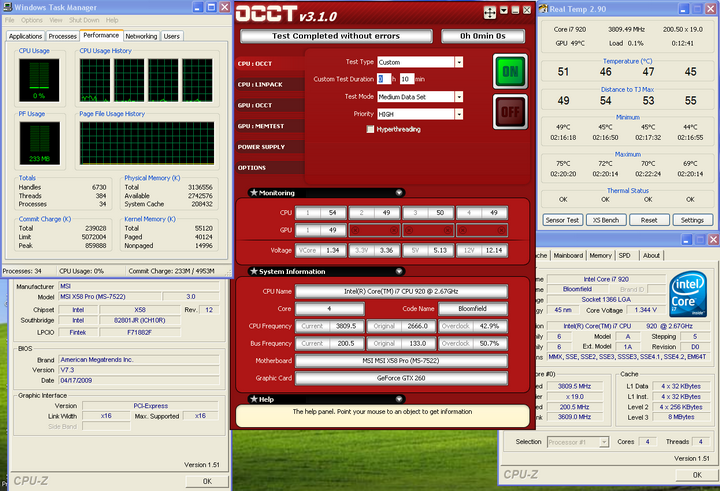Click the OCCT move window crosshair icon
720x491 pixels.
(x=489, y=12)
